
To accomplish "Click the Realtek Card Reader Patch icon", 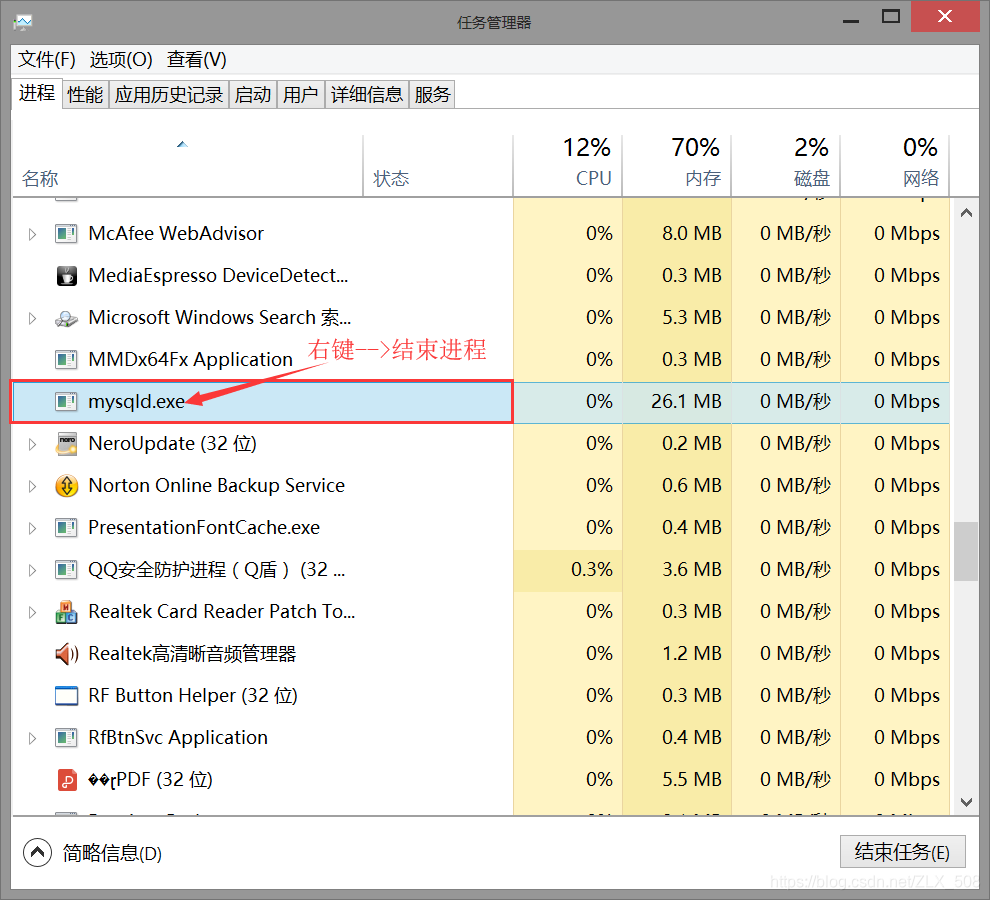I will coord(66,612).
